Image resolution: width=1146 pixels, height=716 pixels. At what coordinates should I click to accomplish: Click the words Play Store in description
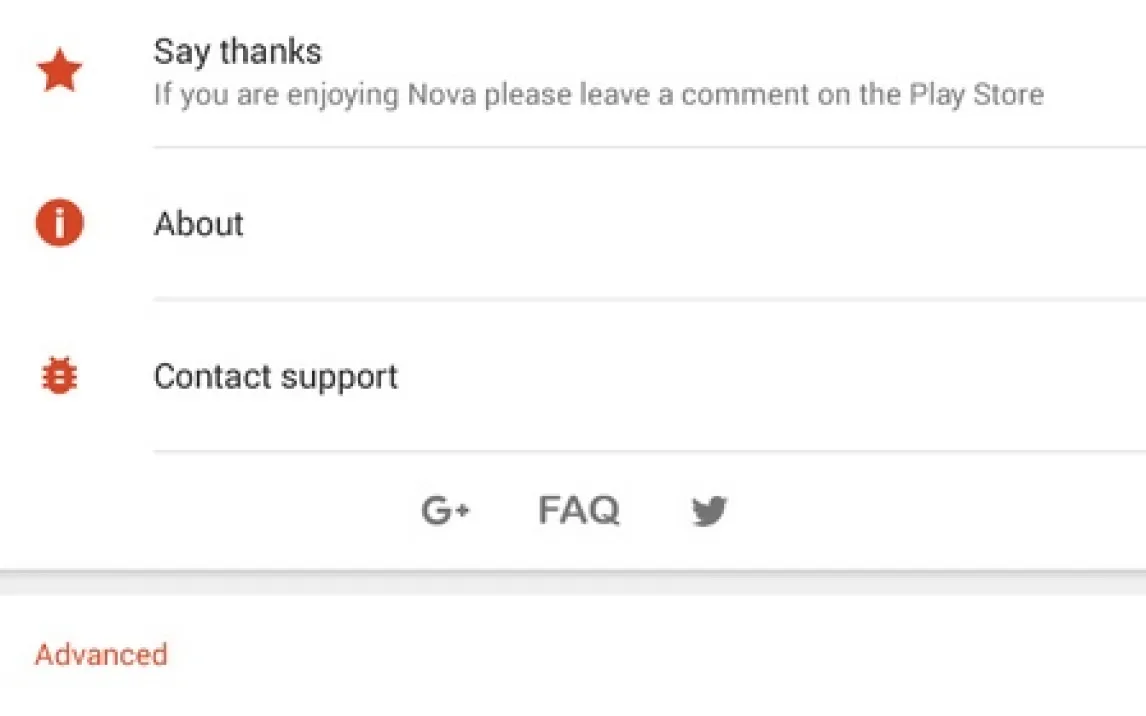coord(976,95)
